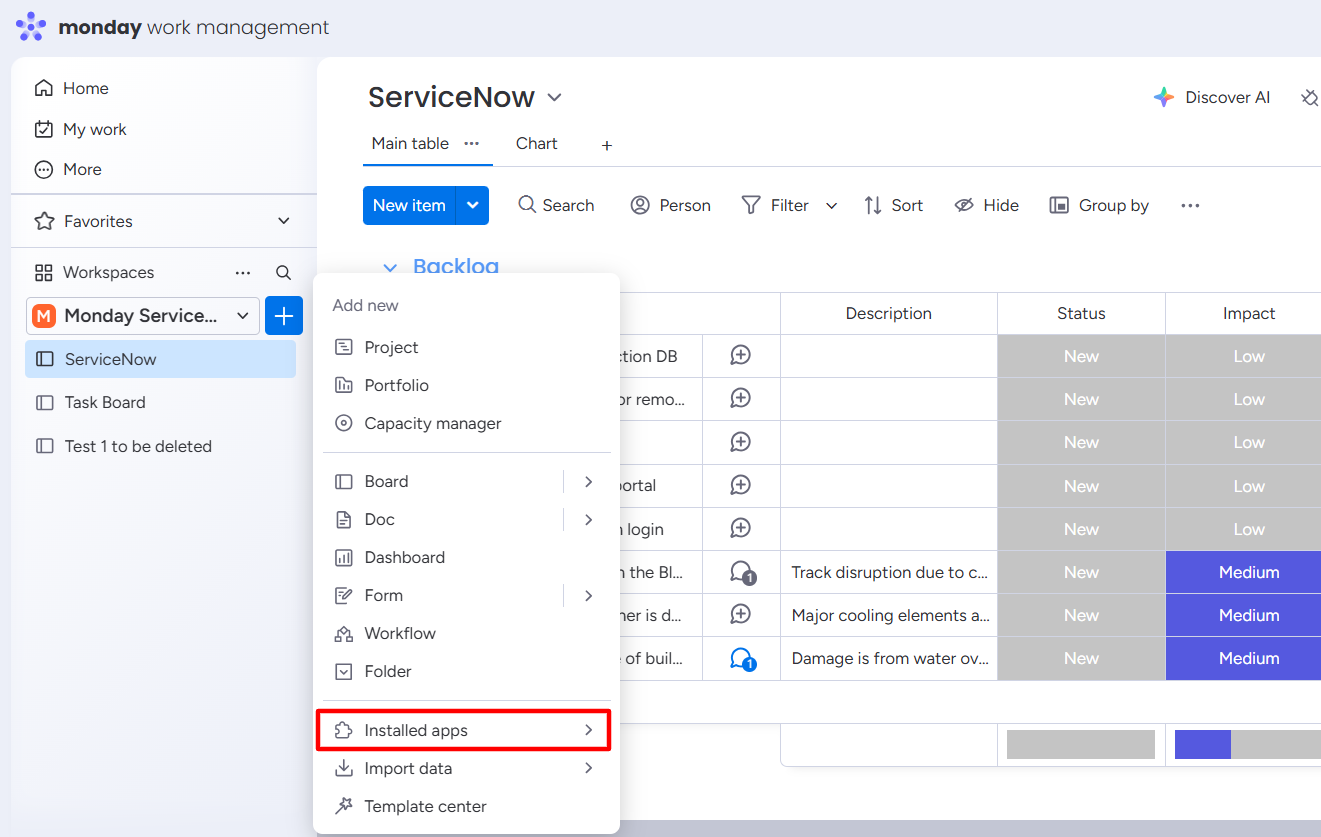
Task: Open conversation for the 'login' row
Action: tap(740, 528)
